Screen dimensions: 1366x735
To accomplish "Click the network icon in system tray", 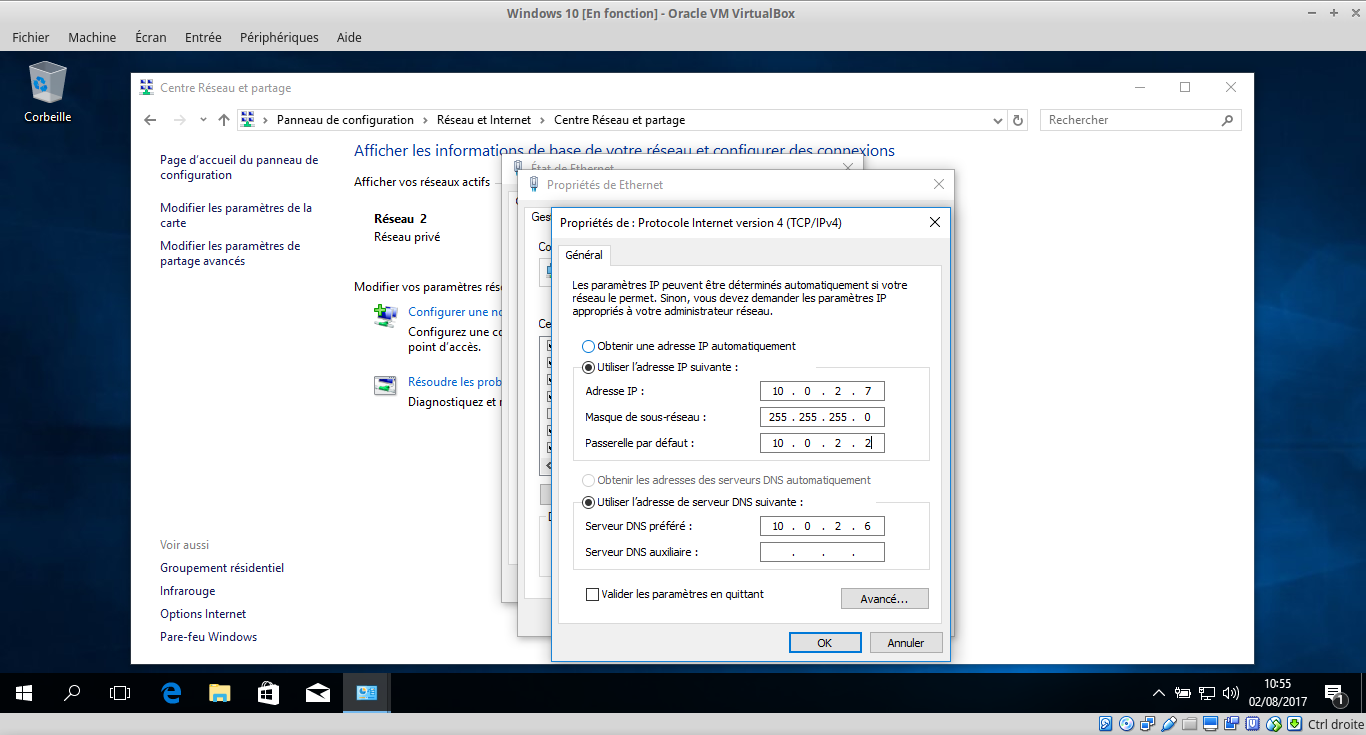I will pyautogui.click(x=1207, y=692).
